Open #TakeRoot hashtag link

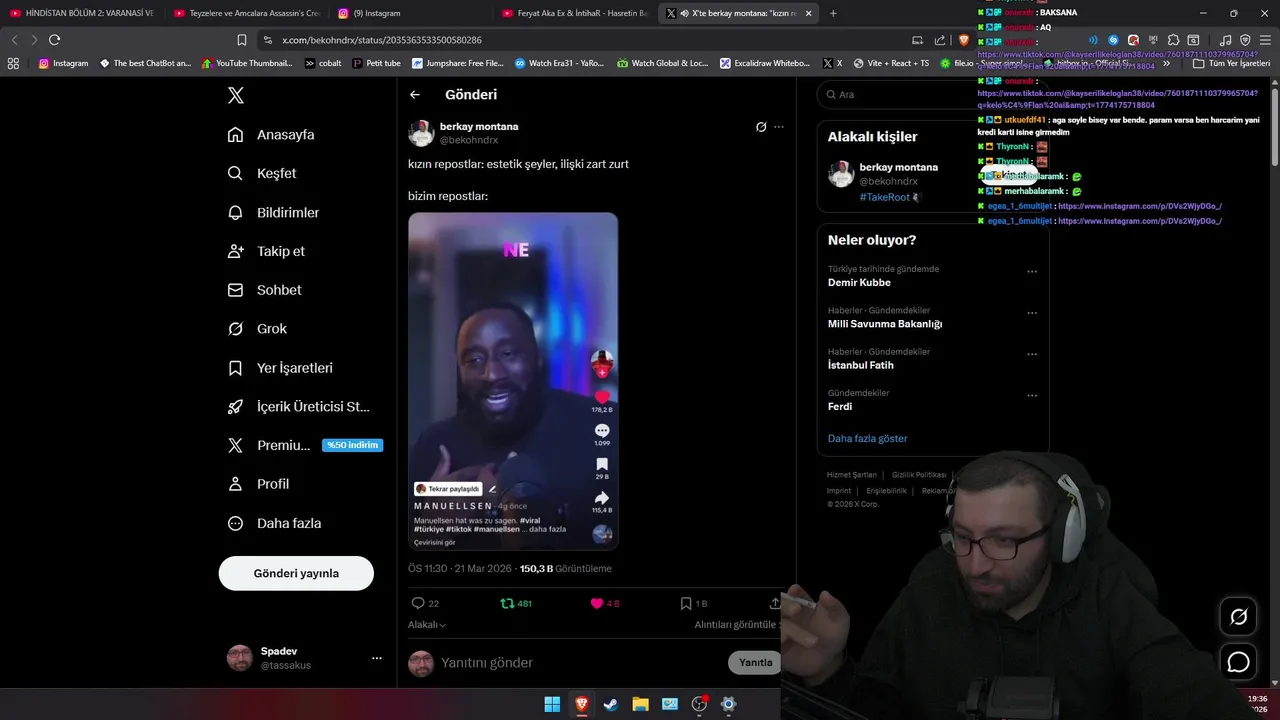pyautogui.click(x=885, y=197)
